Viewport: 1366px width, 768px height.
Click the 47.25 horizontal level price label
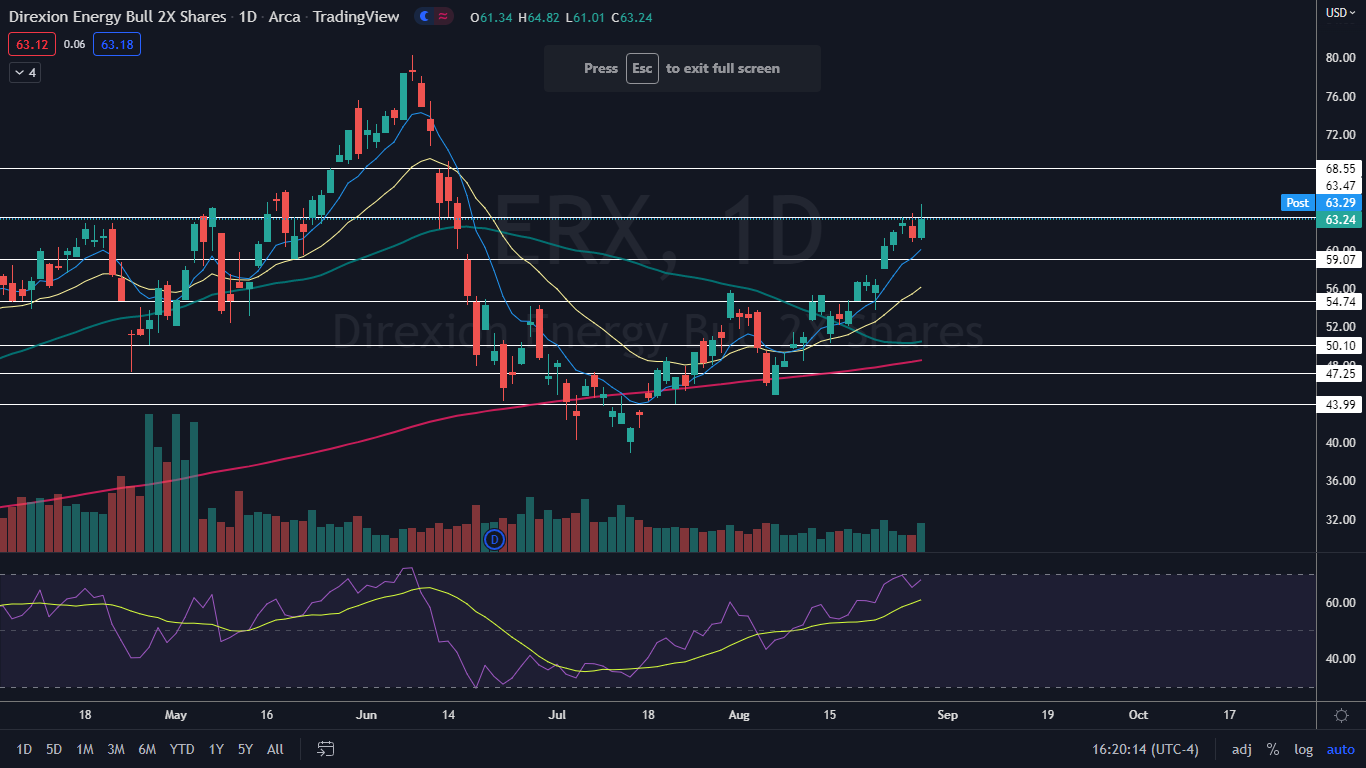point(1340,373)
